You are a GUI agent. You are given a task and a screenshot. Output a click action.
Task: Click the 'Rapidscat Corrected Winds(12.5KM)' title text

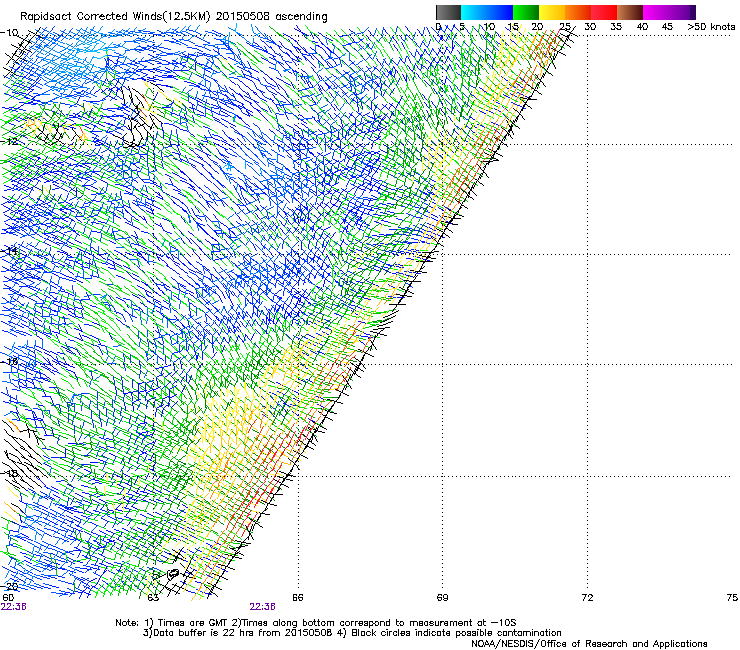115,16
